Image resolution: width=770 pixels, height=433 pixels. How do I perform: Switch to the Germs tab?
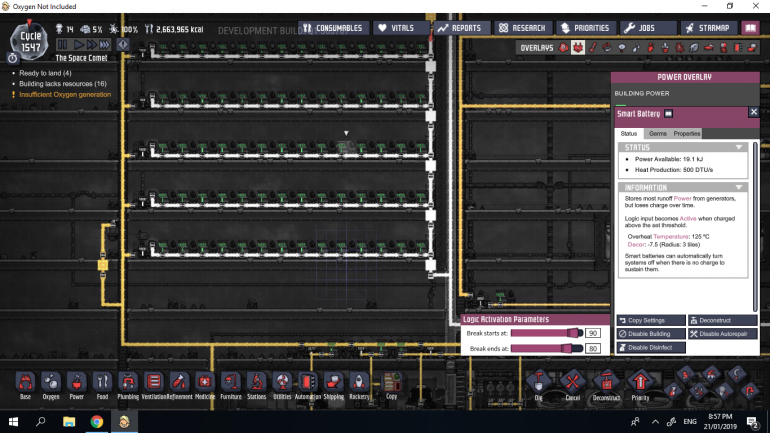[658, 134]
